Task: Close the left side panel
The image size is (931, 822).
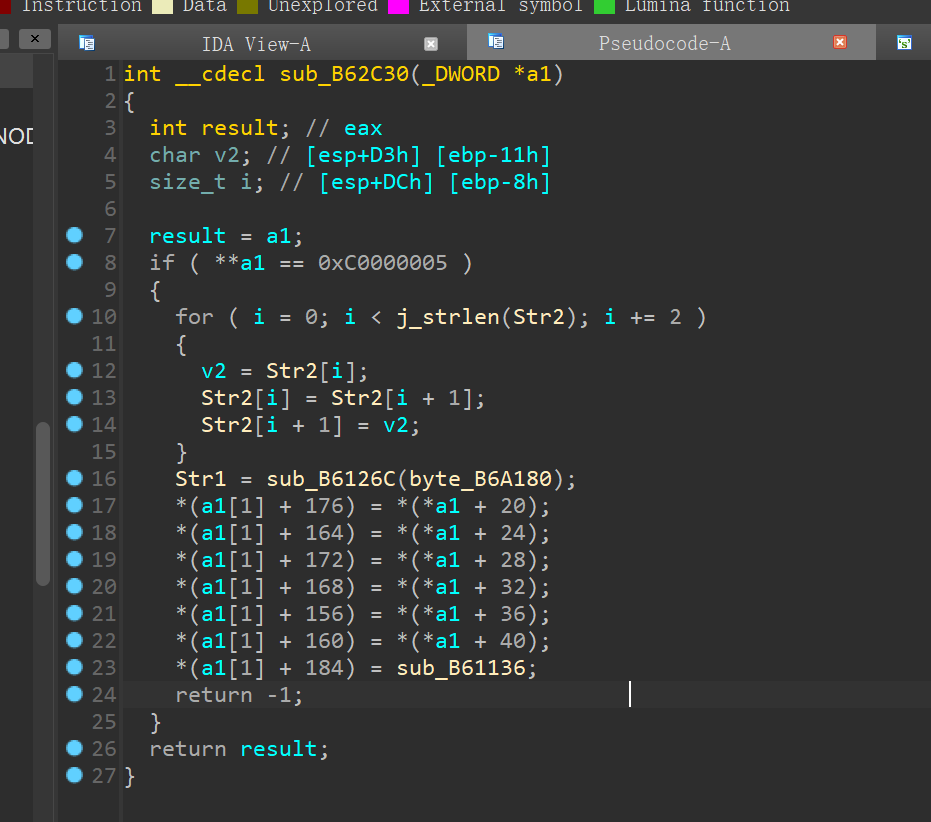Action: pyautogui.click(x=34, y=39)
